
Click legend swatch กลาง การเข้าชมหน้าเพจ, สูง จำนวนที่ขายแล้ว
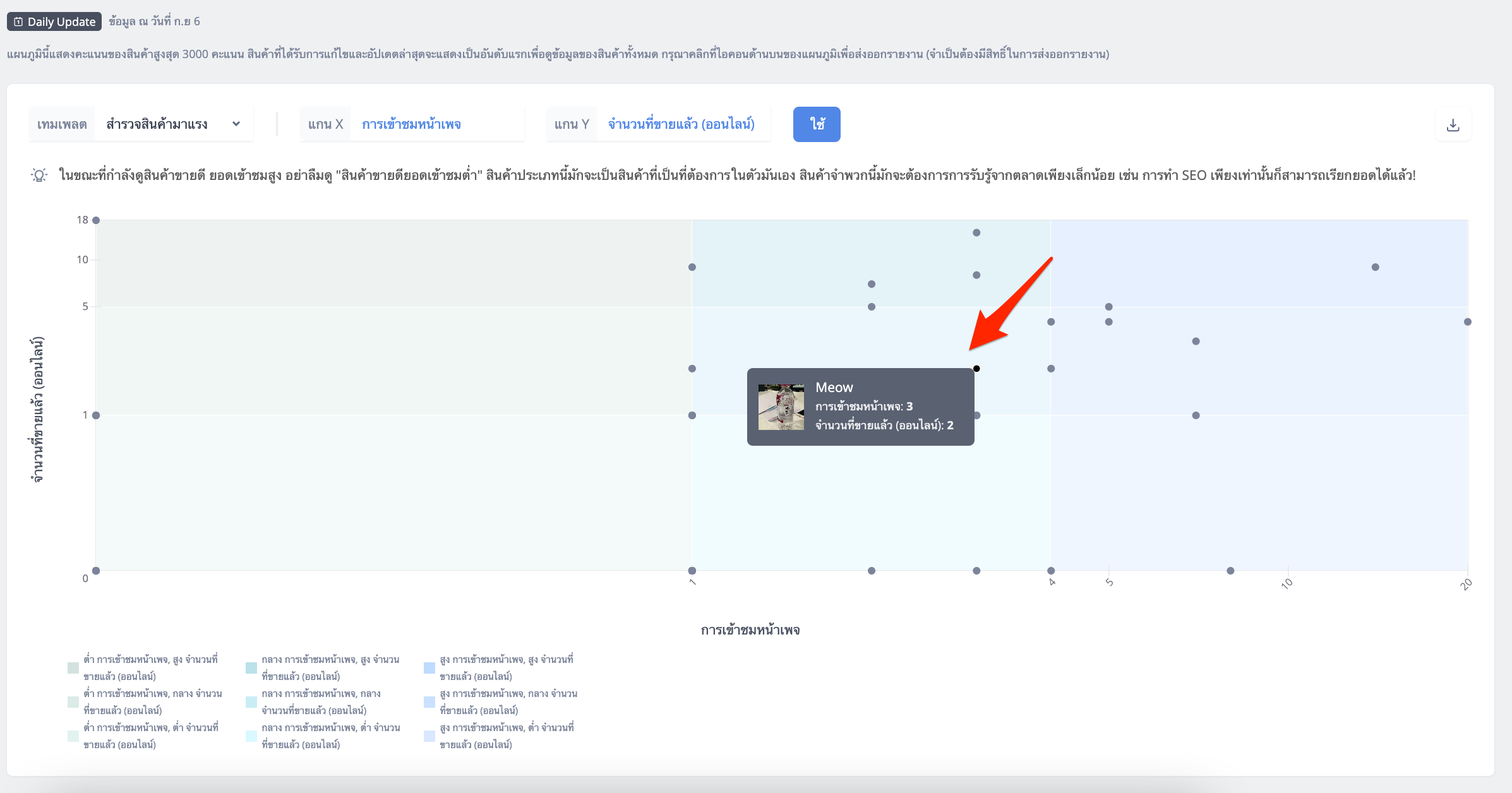pos(251,668)
